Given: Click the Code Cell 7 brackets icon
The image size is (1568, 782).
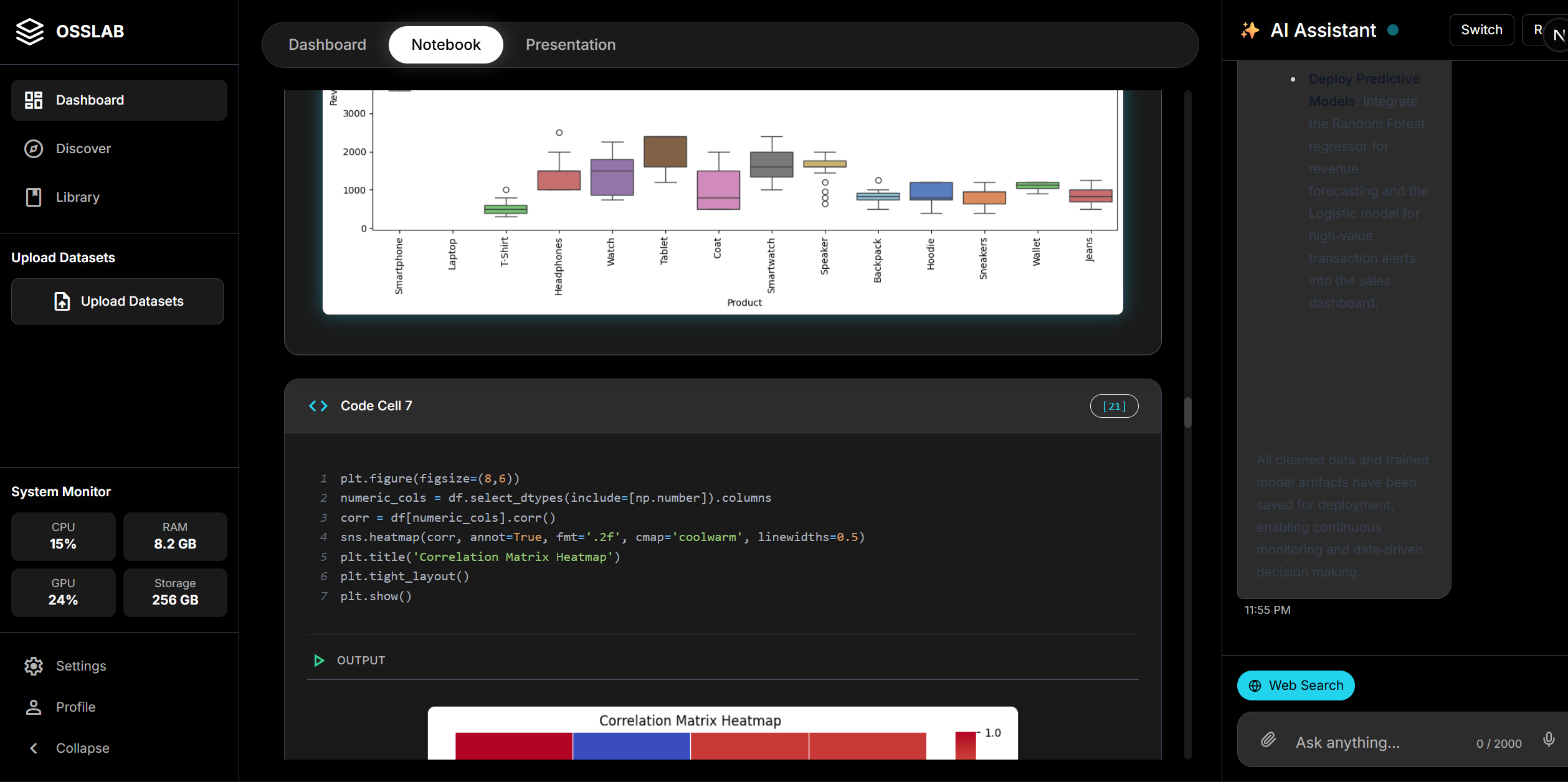Looking at the screenshot, I should (x=318, y=406).
